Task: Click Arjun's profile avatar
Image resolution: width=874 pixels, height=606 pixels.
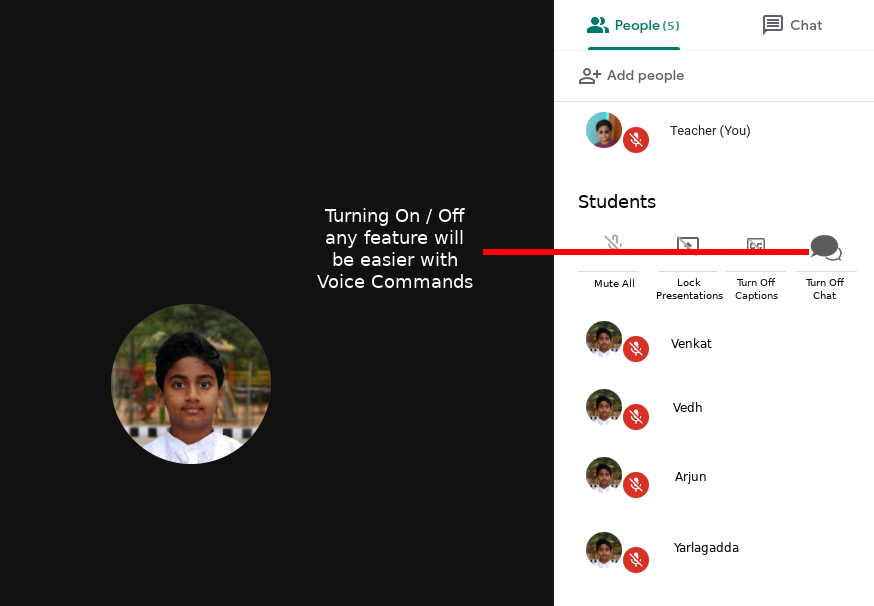Action: click(x=603, y=475)
